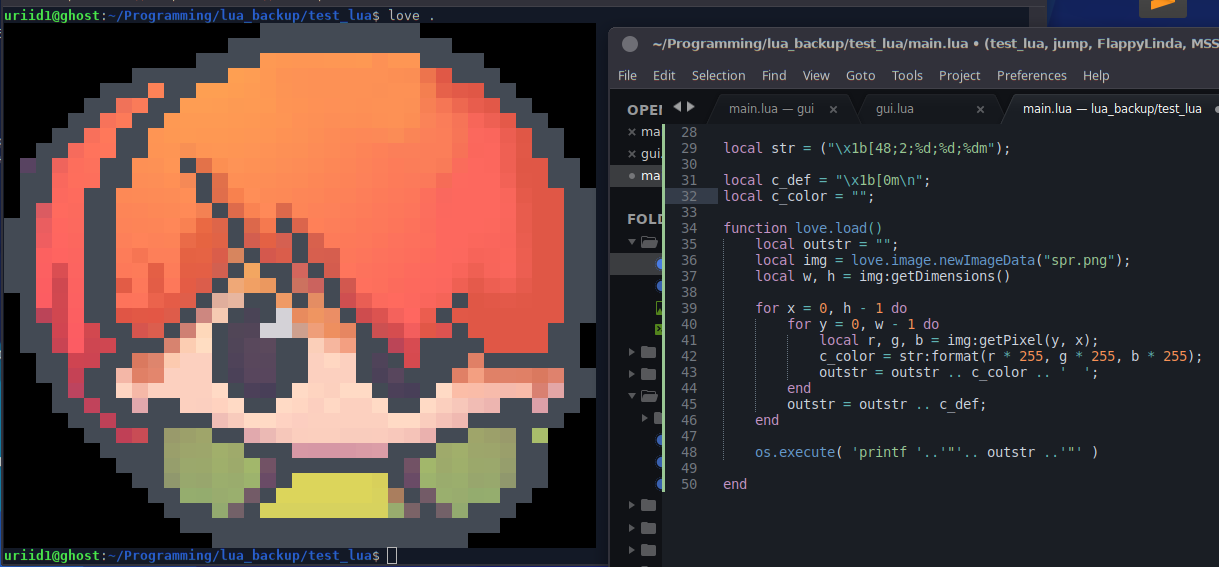Select the OPEN FILES sidebar heading
1219x567 pixels.
tap(644, 109)
